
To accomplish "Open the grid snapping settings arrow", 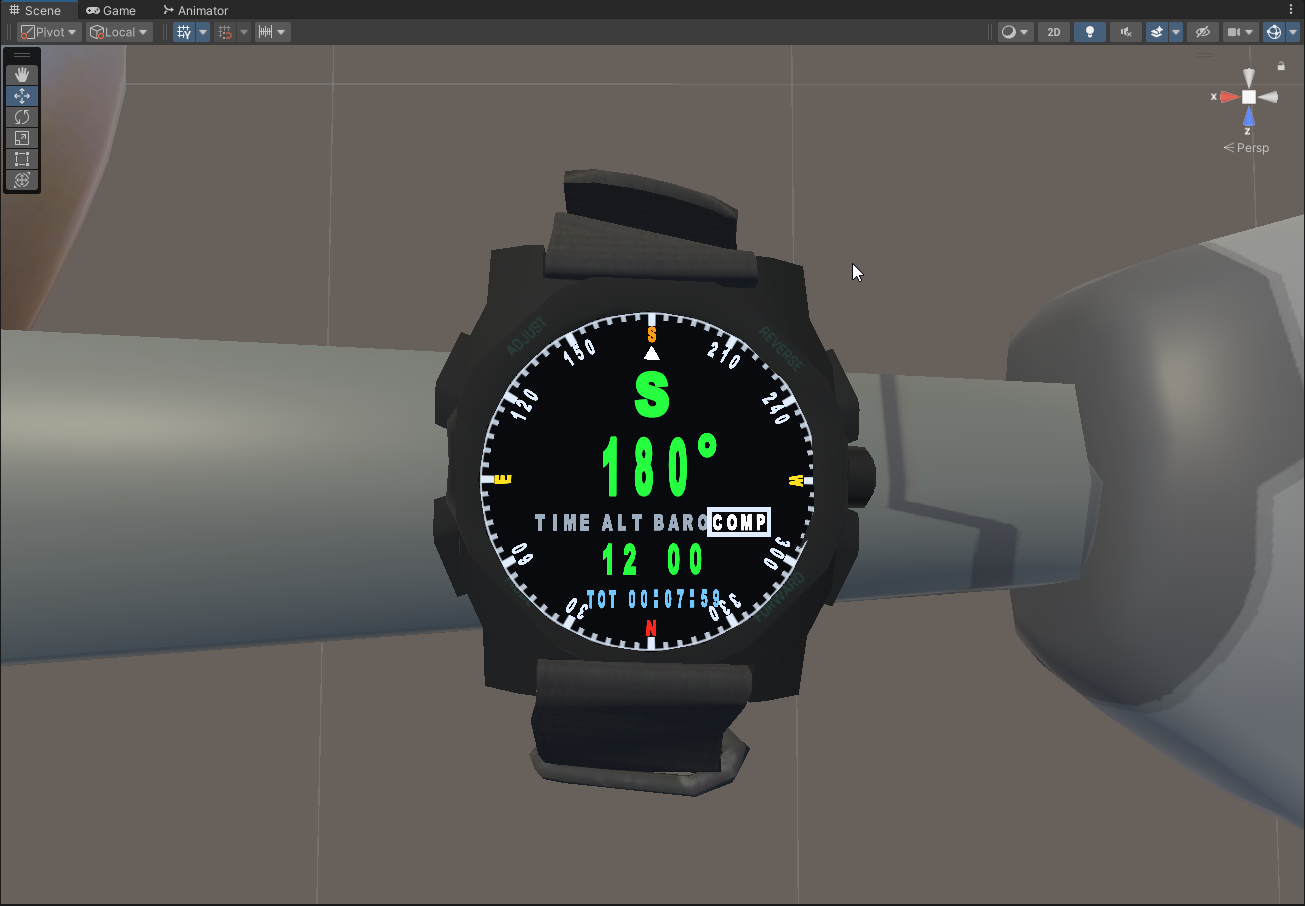I will point(244,32).
